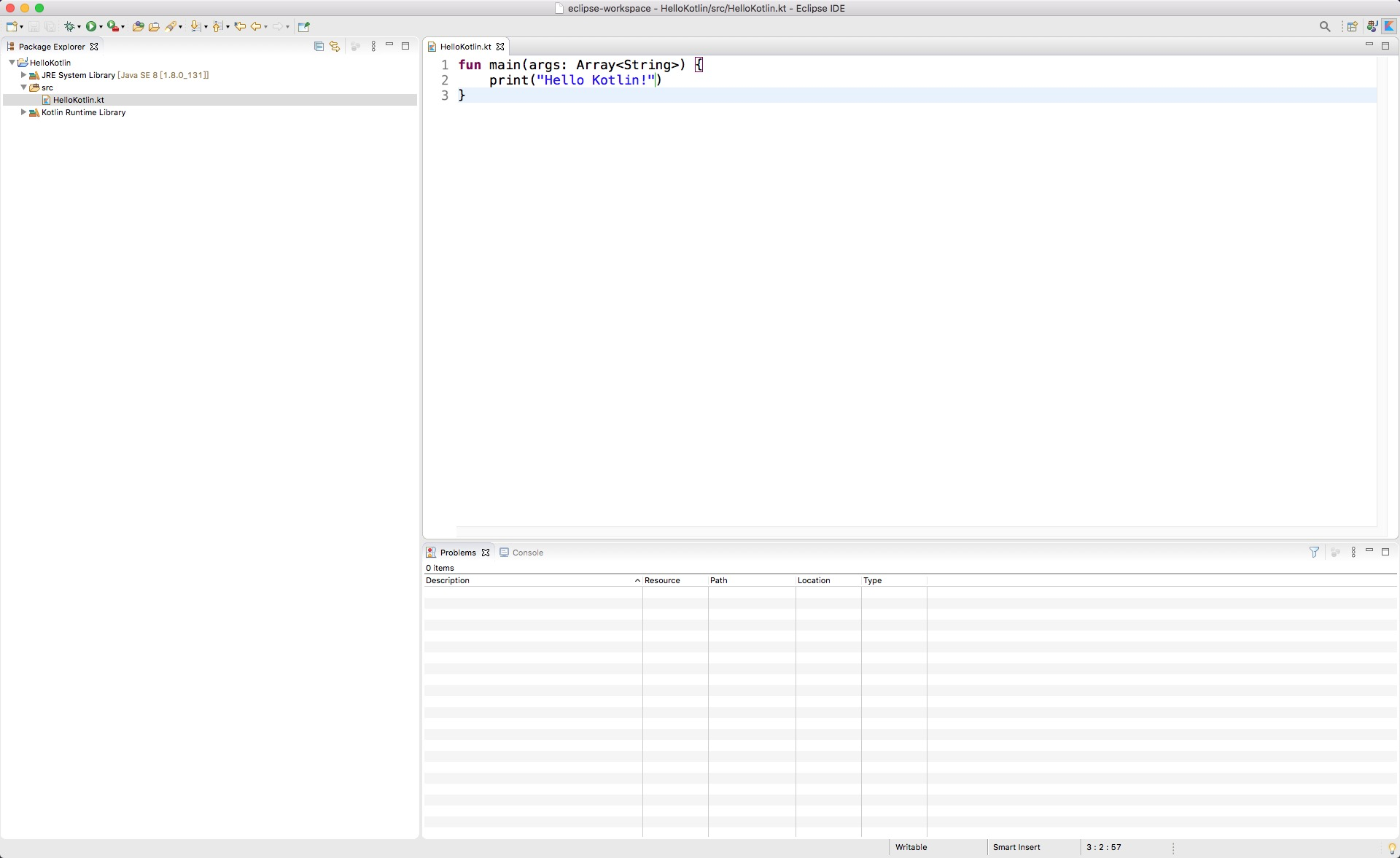This screenshot has width=1400, height=858.
Task: Click the Save All toolbar icon
Action: (x=50, y=26)
